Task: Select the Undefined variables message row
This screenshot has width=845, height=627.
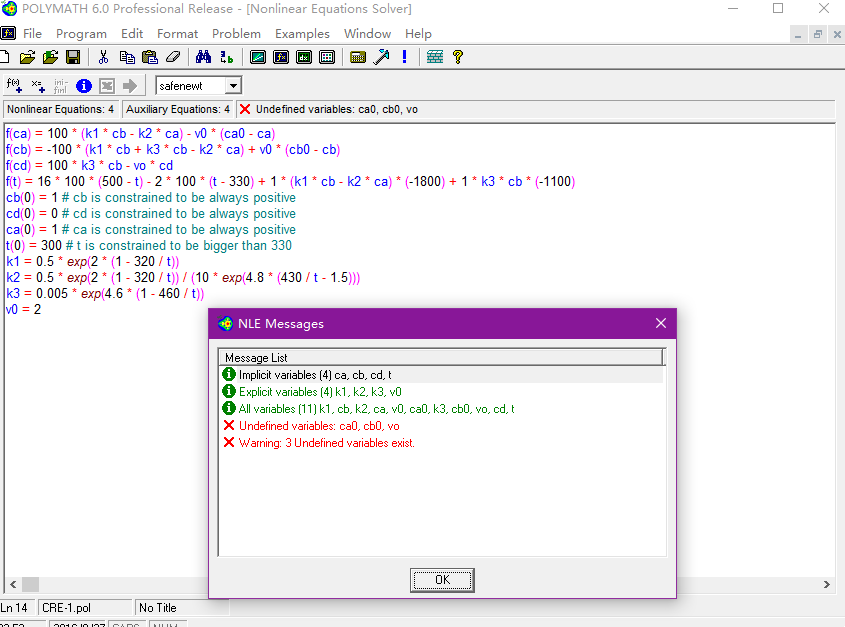Action: 316,426
